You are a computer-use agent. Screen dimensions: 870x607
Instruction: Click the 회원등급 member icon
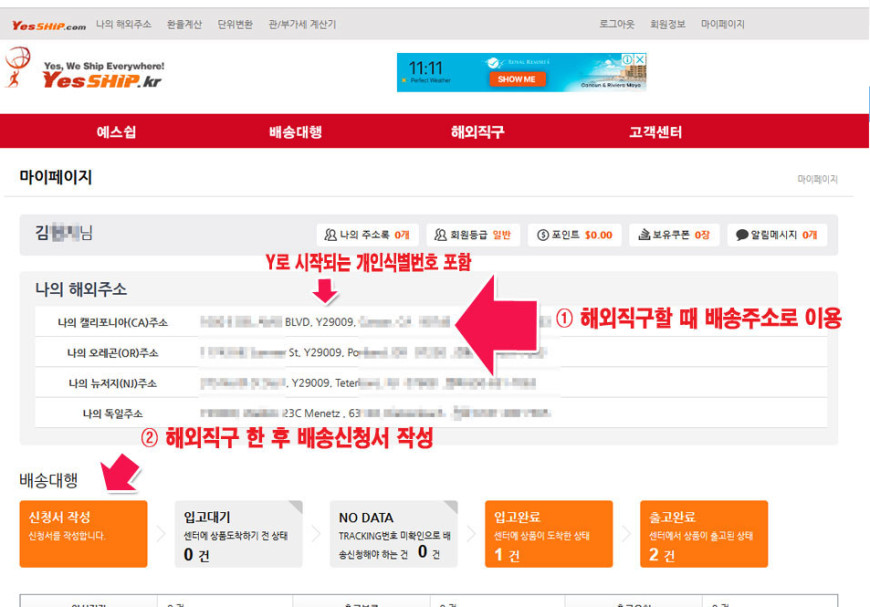441,235
